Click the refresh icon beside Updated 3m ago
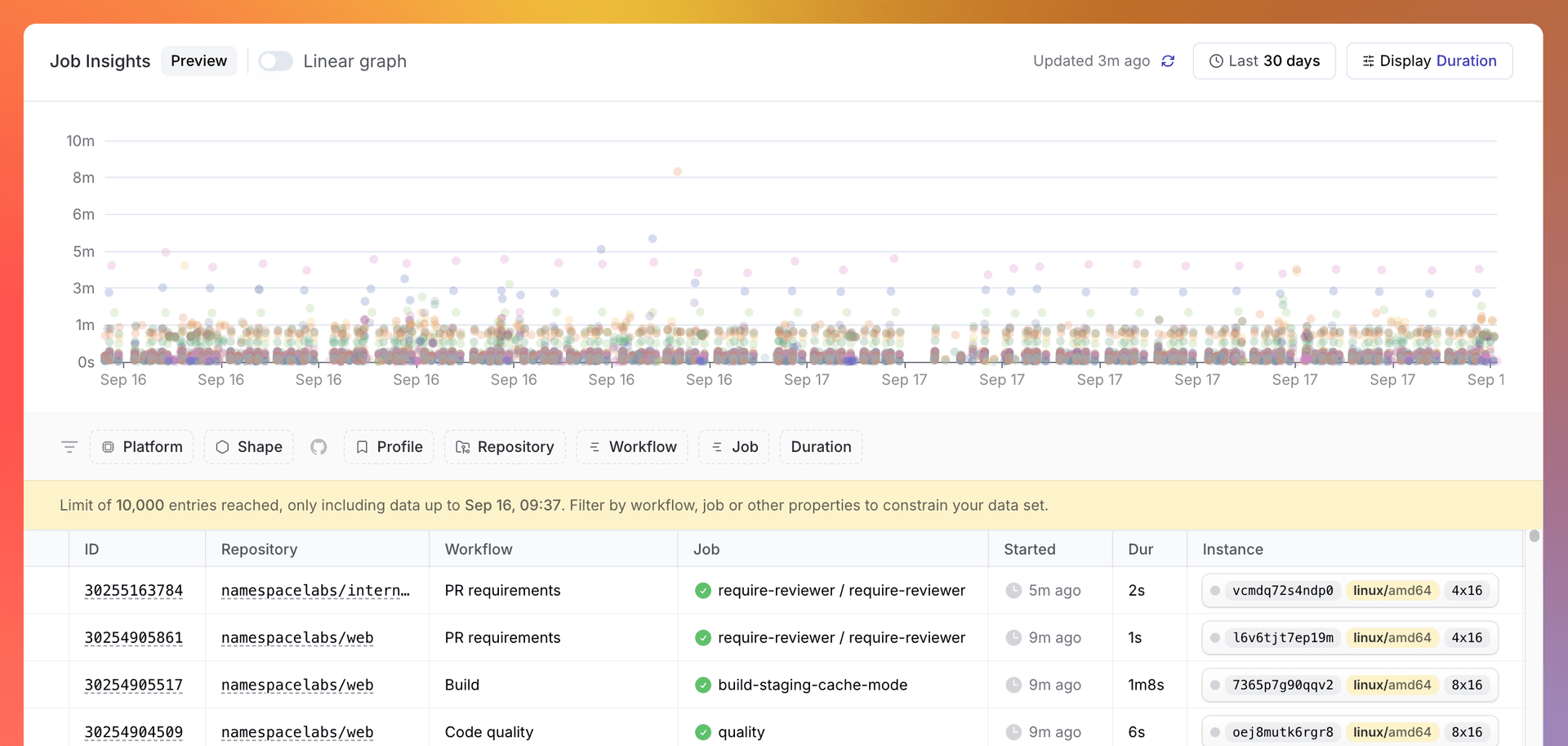1568x746 pixels. pos(1168,61)
